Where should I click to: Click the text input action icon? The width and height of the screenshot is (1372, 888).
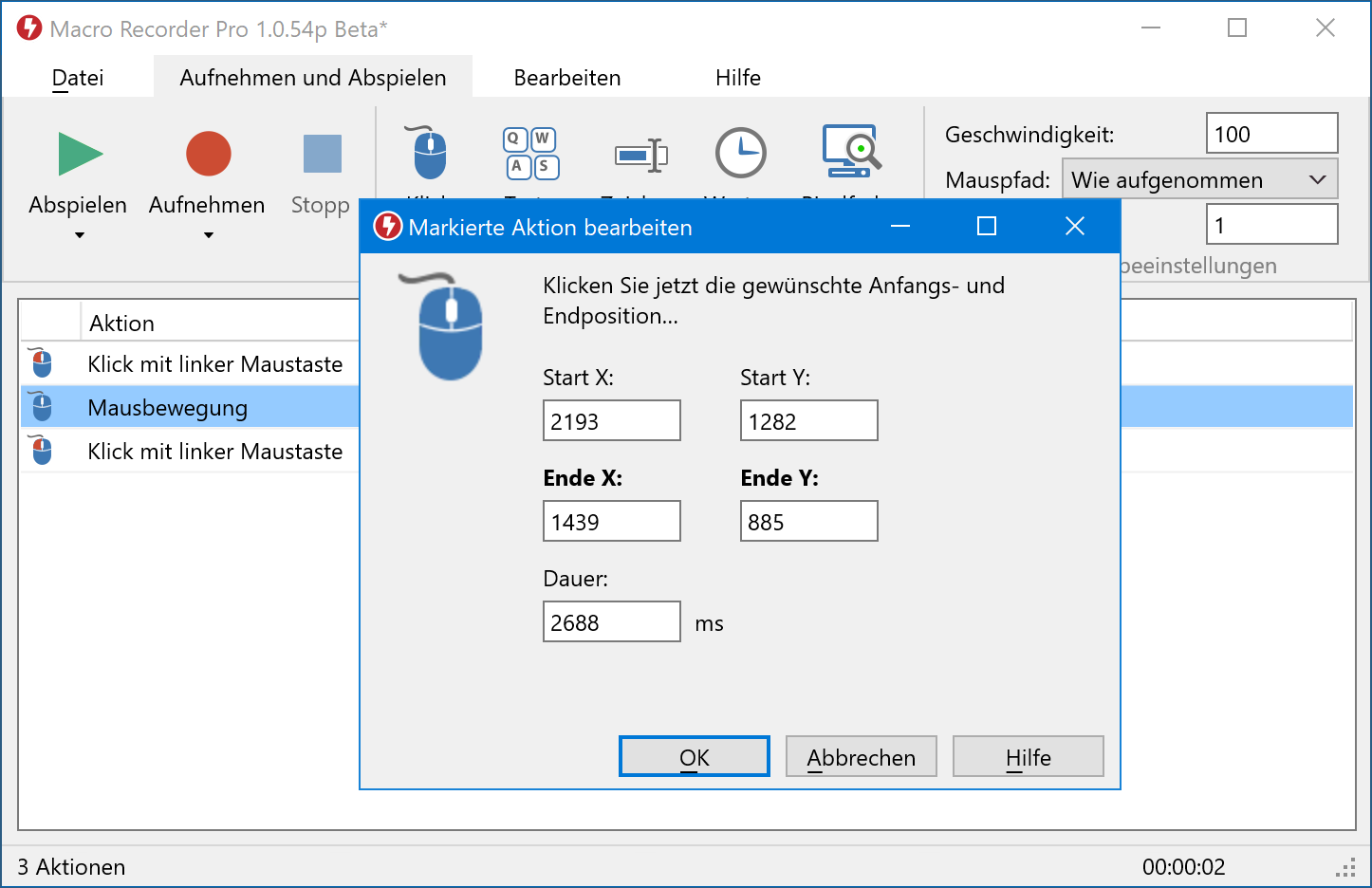click(x=640, y=154)
